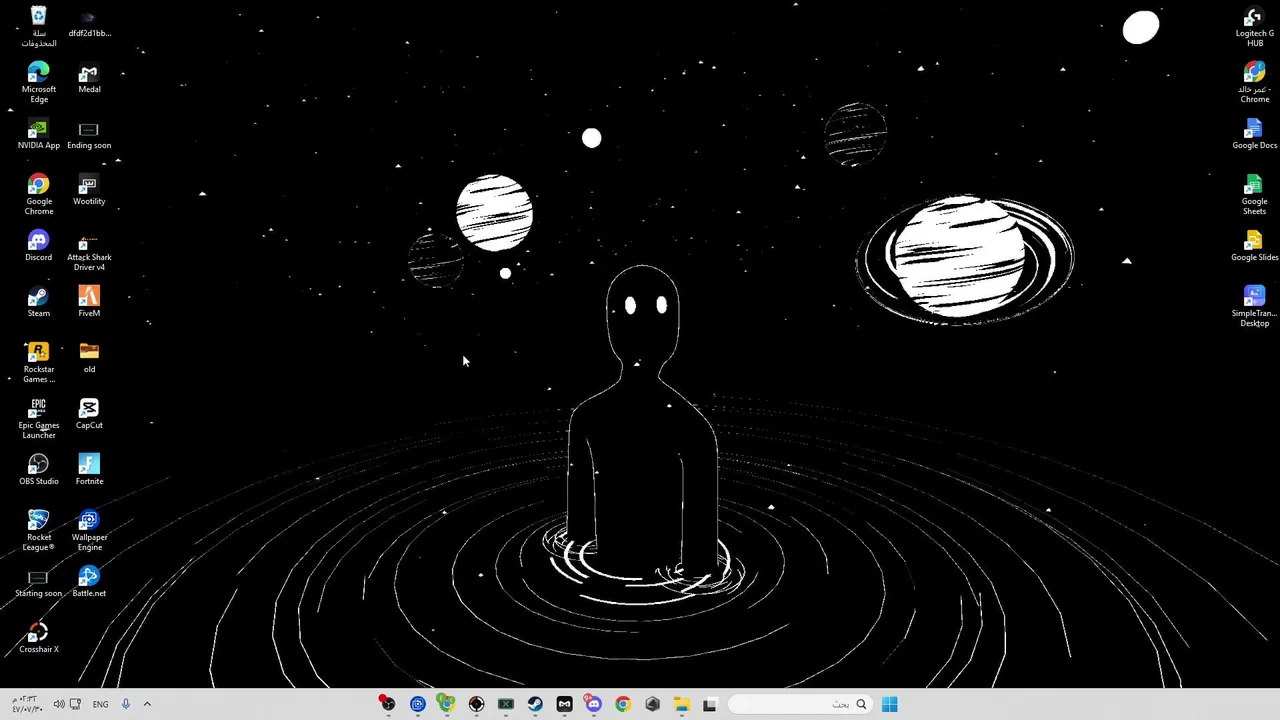Open the Google Sheets desktop shortcut
Image resolution: width=1280 pixels, height=720 pixels.
coord(1254,194)
